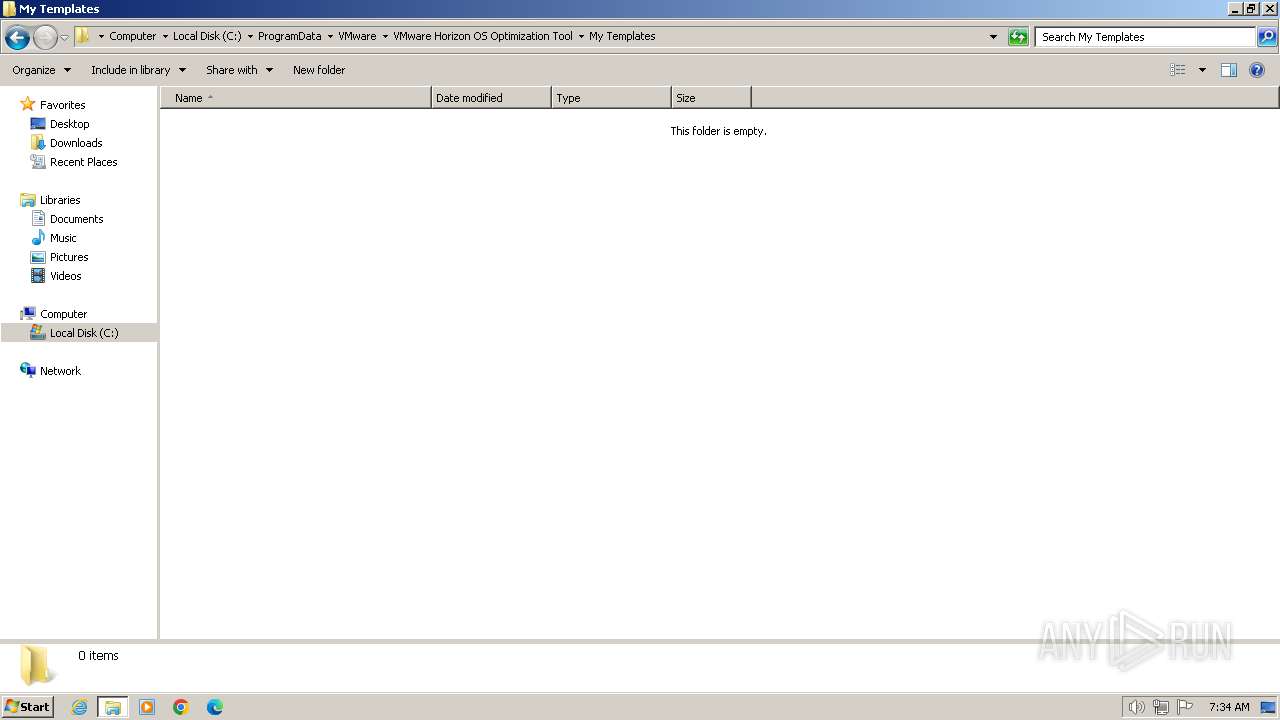This screenshot has width=1280, height=720.
Task: Select Favorites in the navigation pane
Action: (x=62, y=105)
